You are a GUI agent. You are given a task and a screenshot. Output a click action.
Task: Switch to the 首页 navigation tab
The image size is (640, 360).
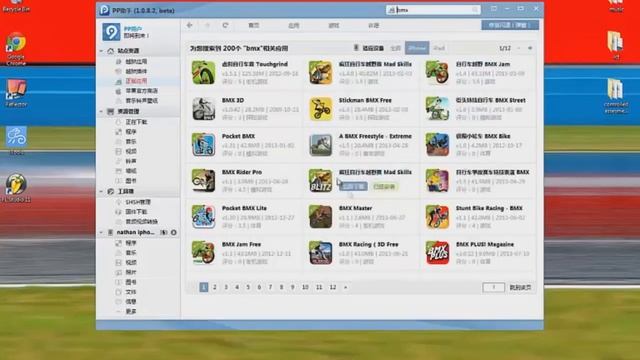[x=254, y=25]
